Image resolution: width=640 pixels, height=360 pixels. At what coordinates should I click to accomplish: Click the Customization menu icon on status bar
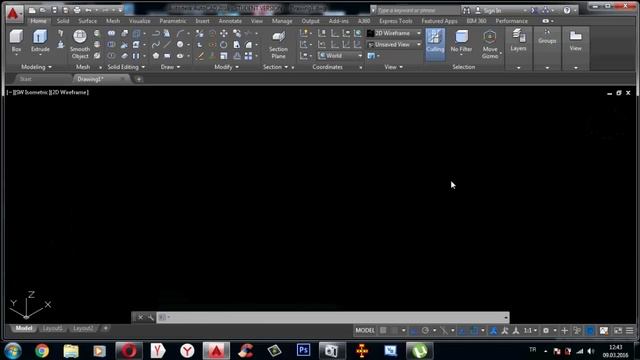pos(629,331)
